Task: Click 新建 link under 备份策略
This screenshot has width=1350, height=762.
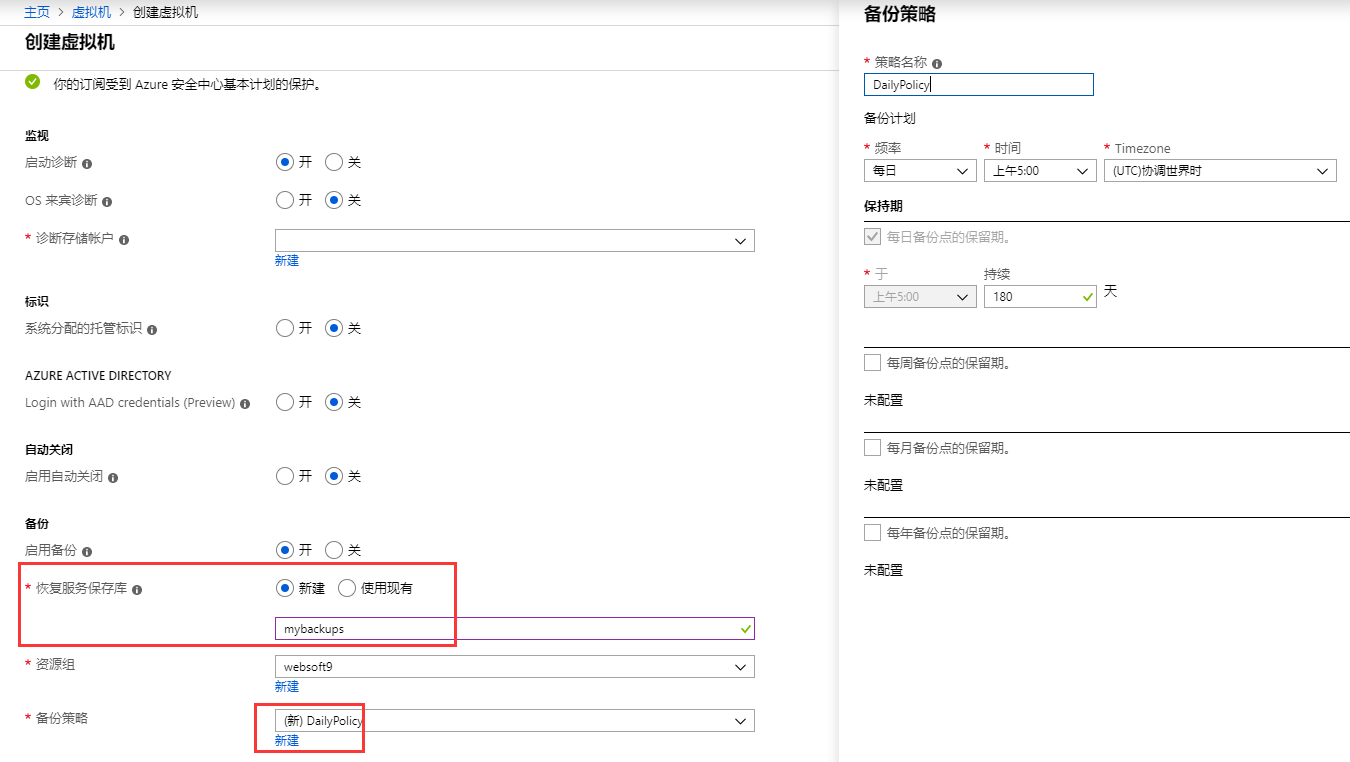Action: [287, 740]
